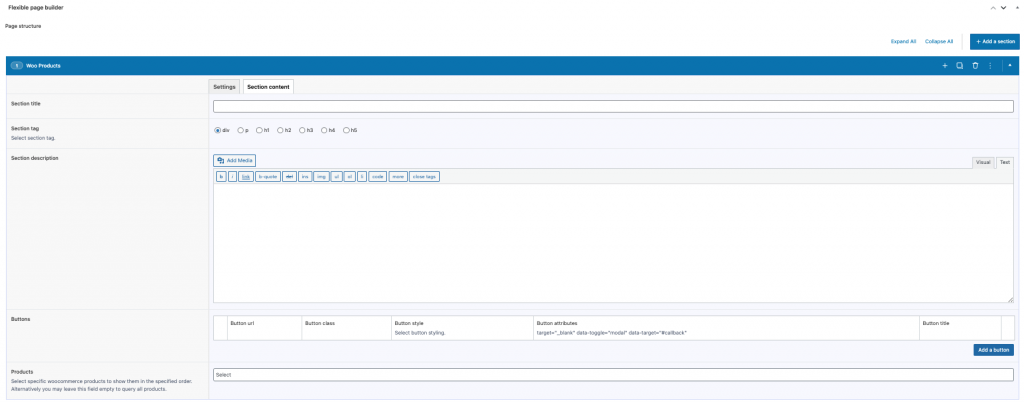The height and width of the screenshot is (402, 1024).
Task: Insert the more tag
Action: point(398,176)
